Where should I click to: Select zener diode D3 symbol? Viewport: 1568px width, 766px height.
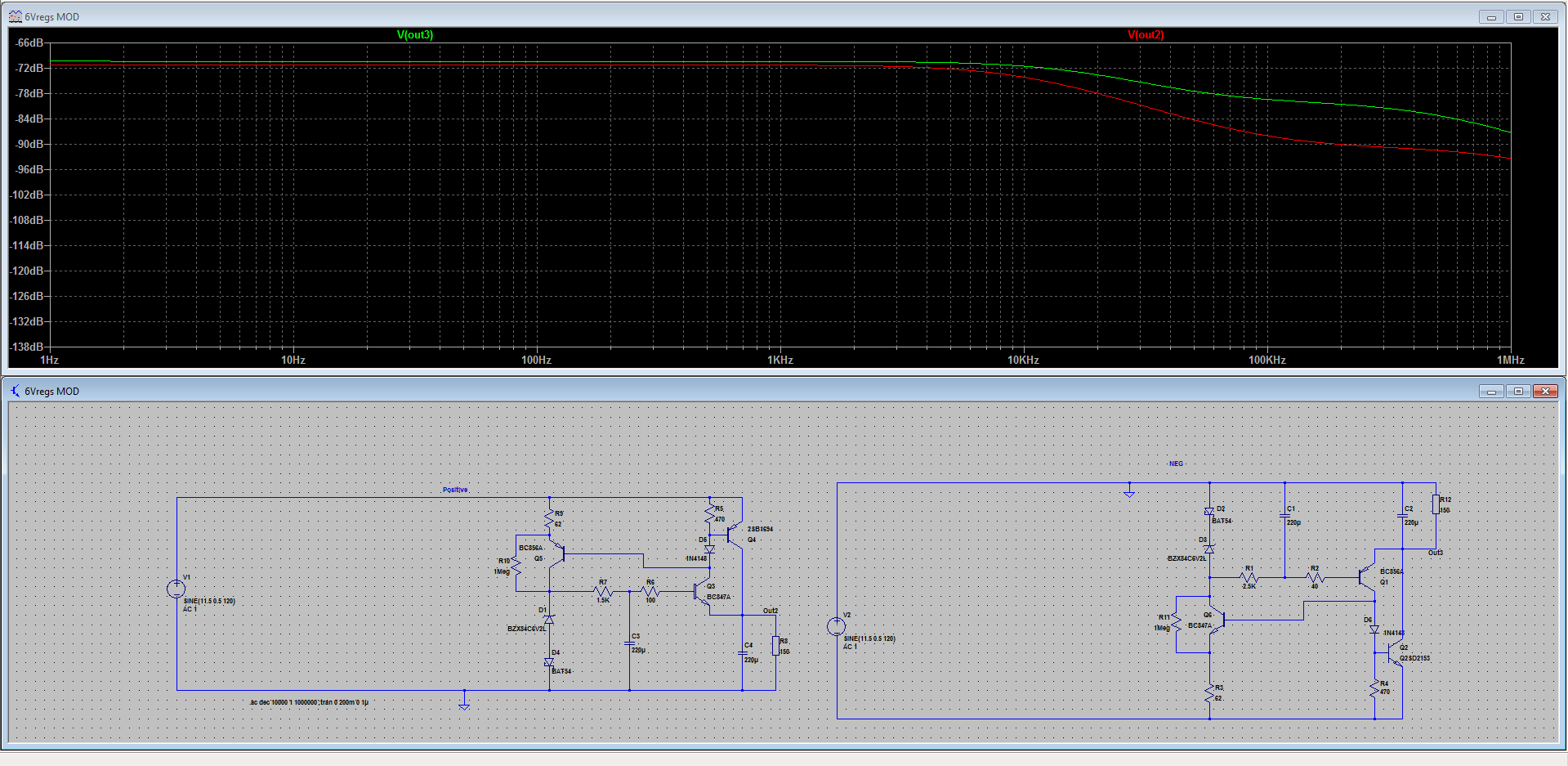click(x=1209, y=549)
